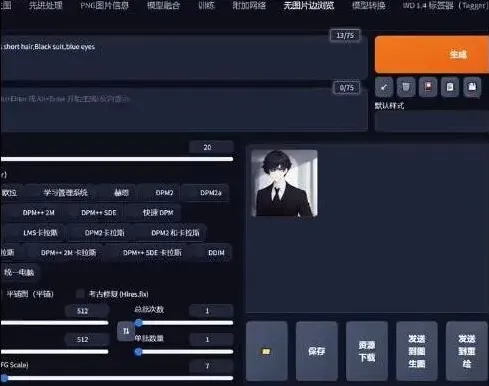Image resolution: width=489 pixels, height=386 pixels.
Task: Click the floppy disk save style icon
Action: tap(472, 87)
